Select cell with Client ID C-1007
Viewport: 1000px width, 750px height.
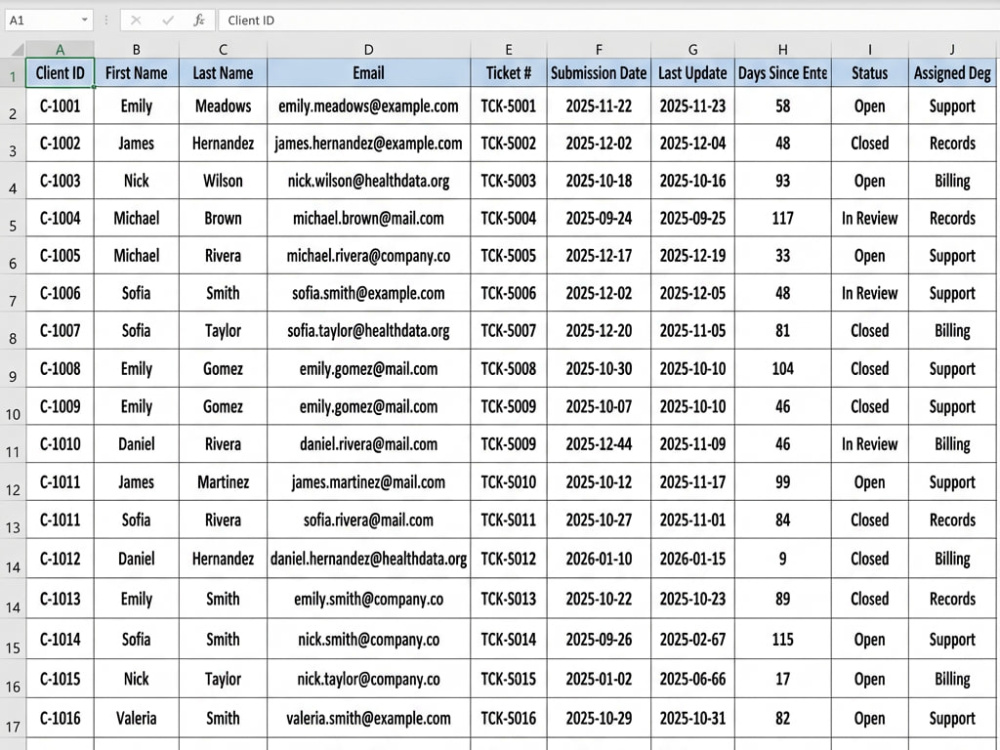(60, 331)
